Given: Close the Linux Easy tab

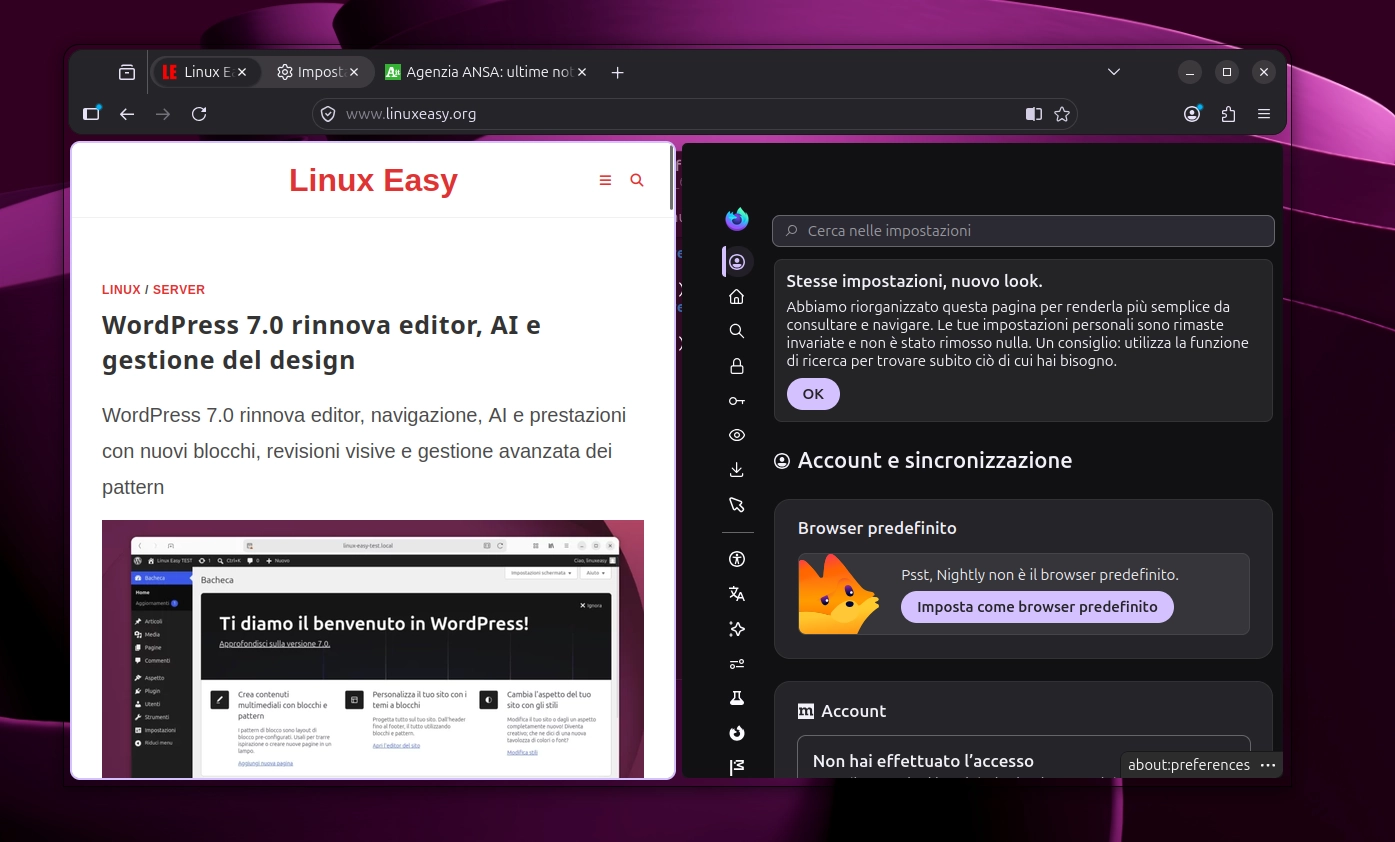Looking at the screenshot, I should pos(244,72).
